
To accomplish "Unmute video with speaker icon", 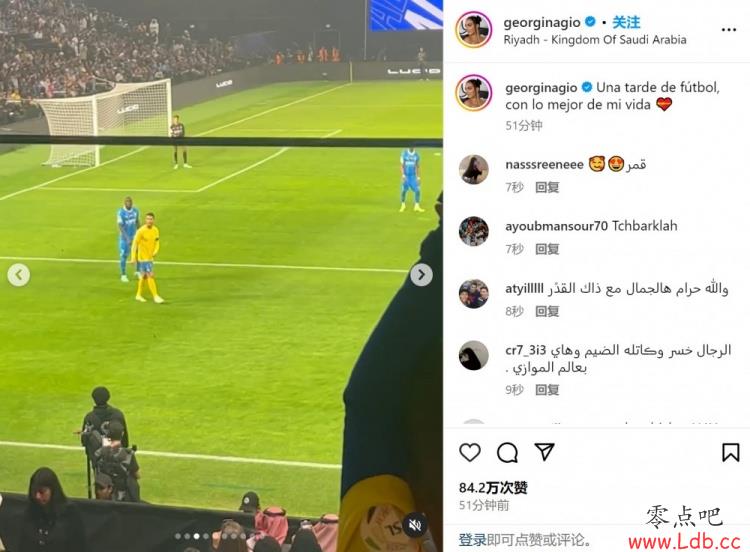I will coord(414,526).
